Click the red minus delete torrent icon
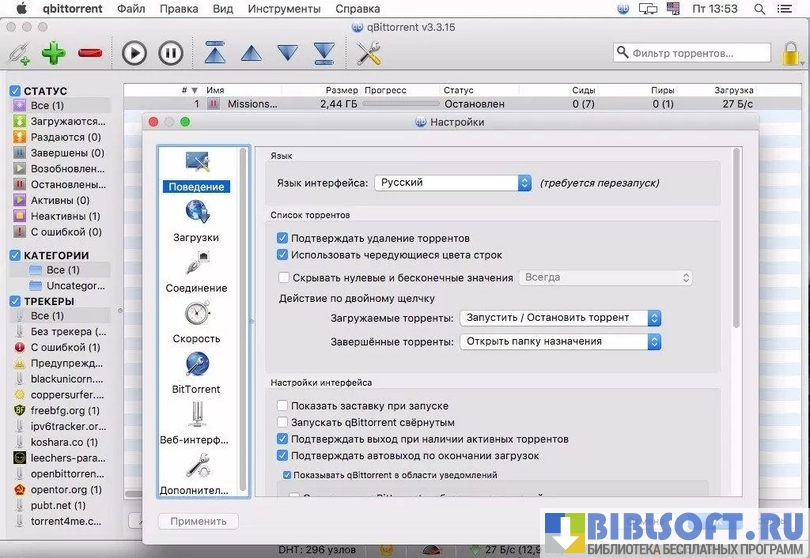The width and height of the screenshot is (810, 558). [90, 53]
